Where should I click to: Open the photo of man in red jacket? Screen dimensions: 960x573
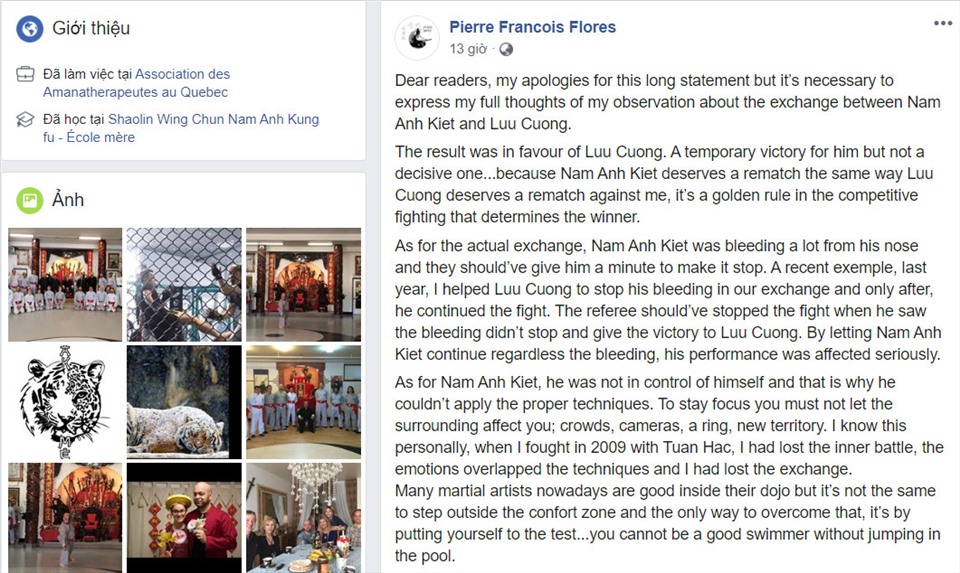coord(184,518)
